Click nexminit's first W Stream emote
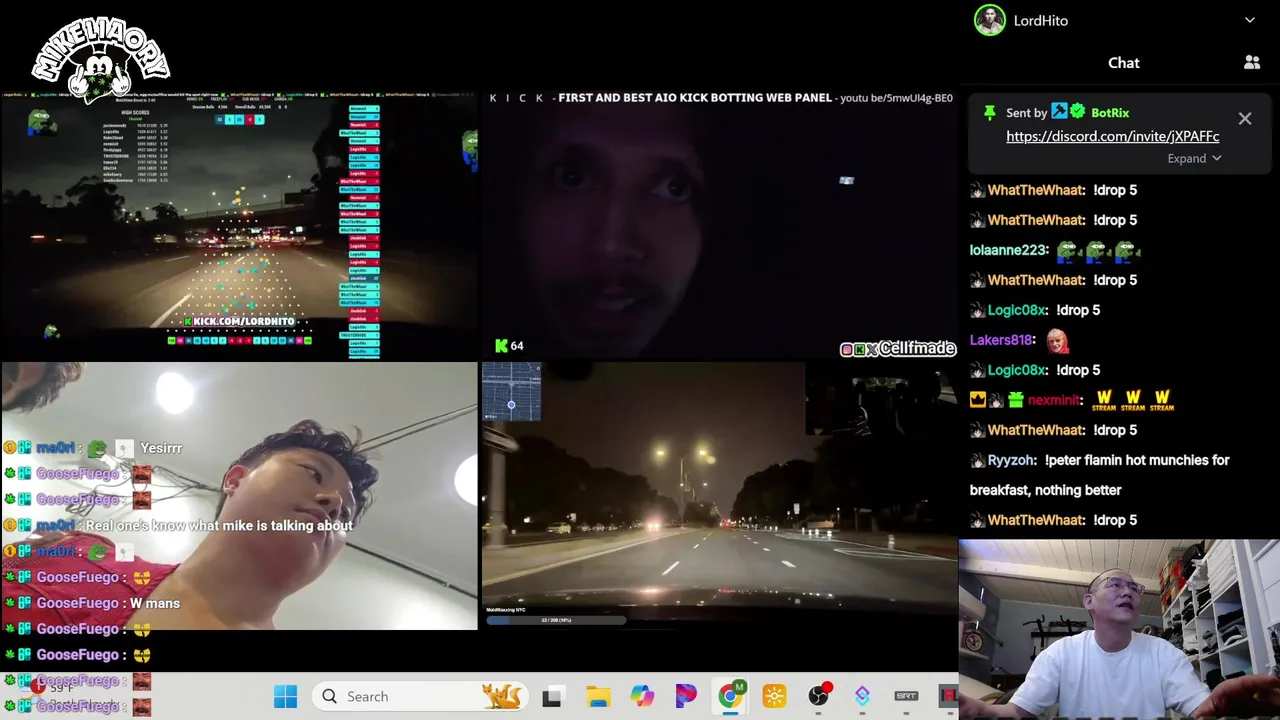This screenshot has height=720, width=1280. click(1104, 400)
